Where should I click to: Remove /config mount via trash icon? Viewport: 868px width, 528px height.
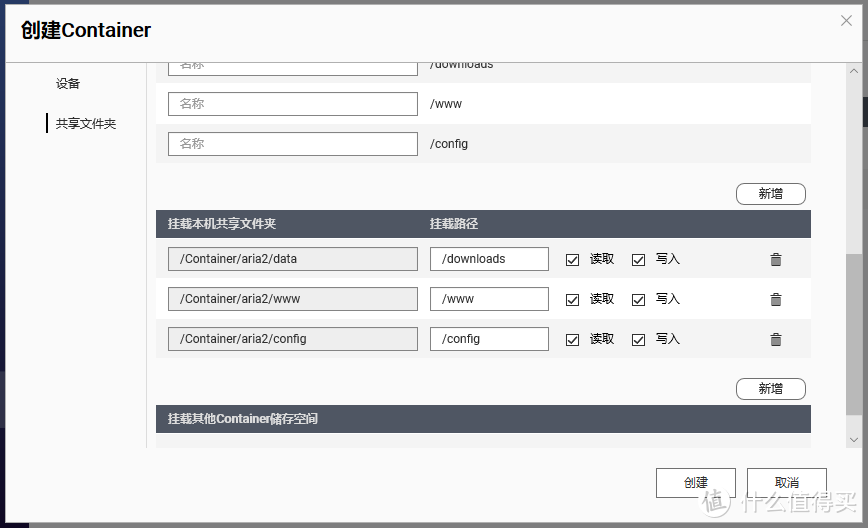[x=775, y=339]
